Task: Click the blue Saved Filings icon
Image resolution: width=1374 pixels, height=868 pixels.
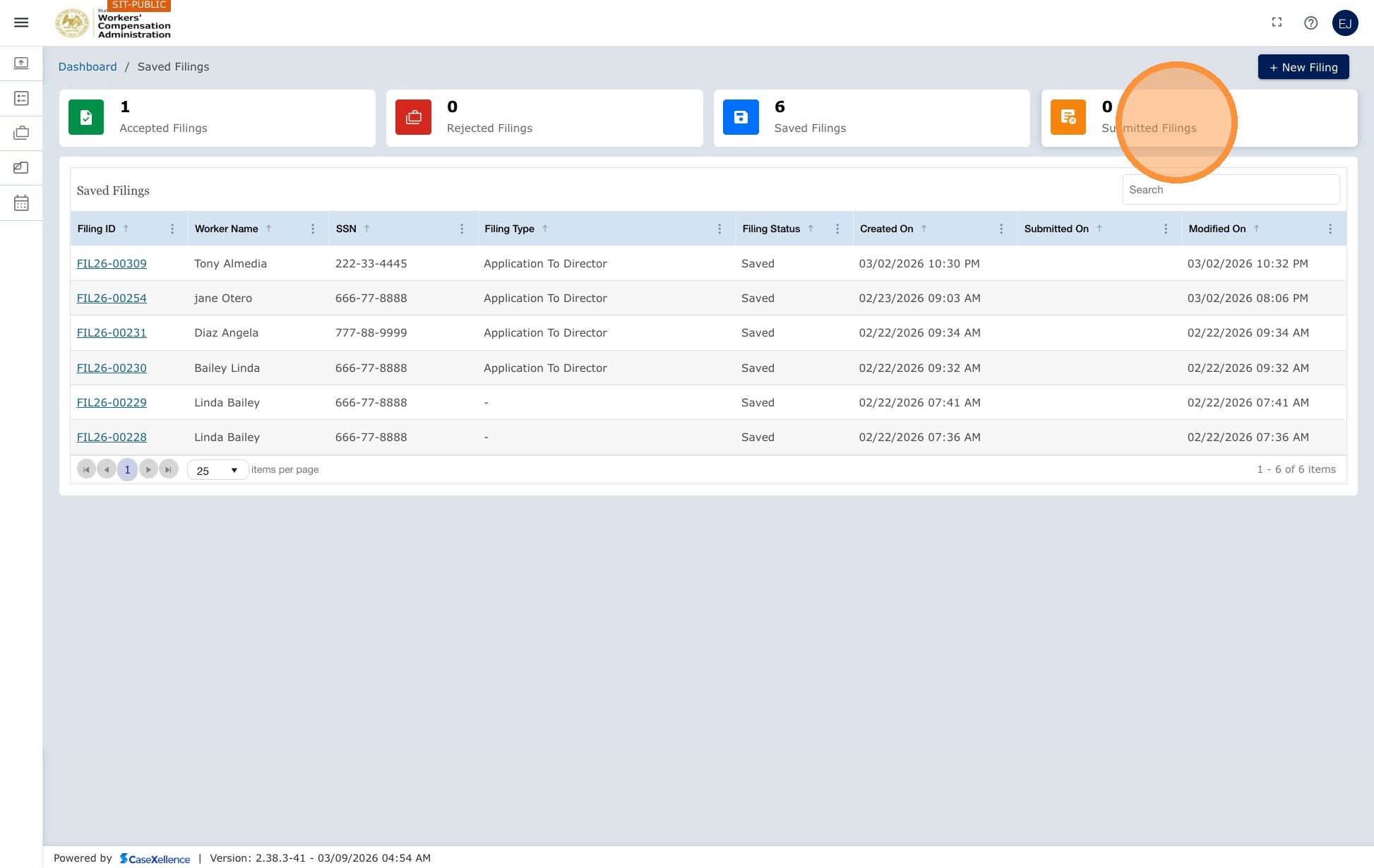Action: [741, 117]
